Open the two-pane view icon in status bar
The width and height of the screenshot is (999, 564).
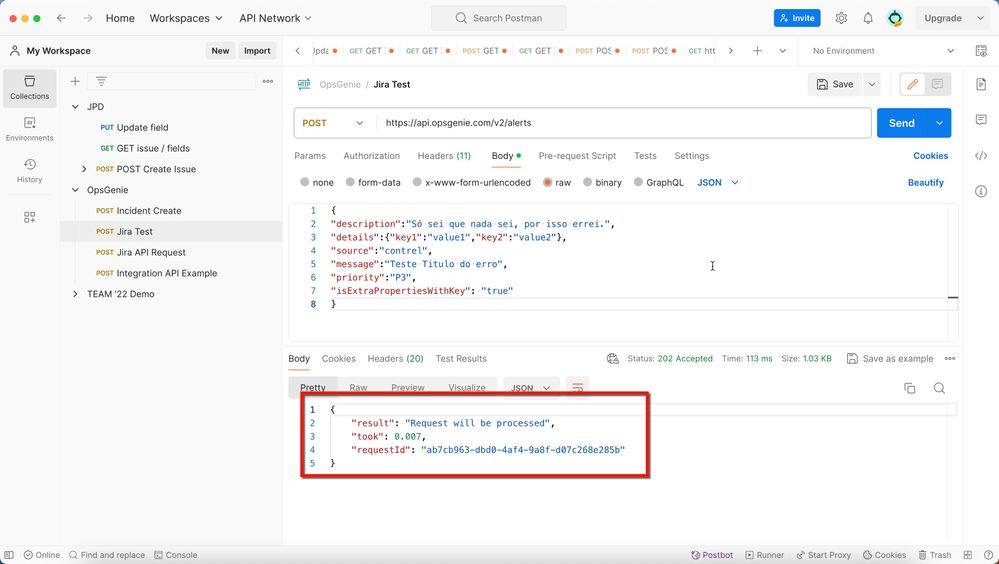(968, 555)
